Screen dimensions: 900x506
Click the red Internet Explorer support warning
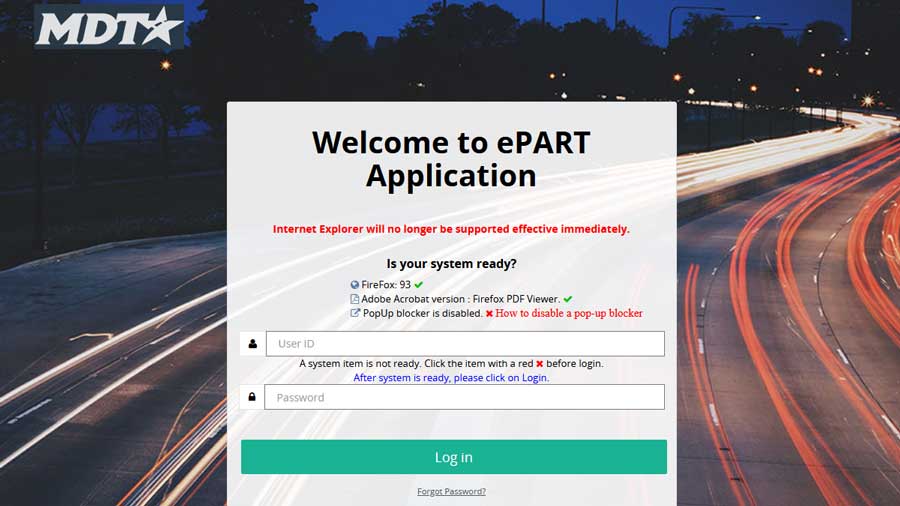451,229
